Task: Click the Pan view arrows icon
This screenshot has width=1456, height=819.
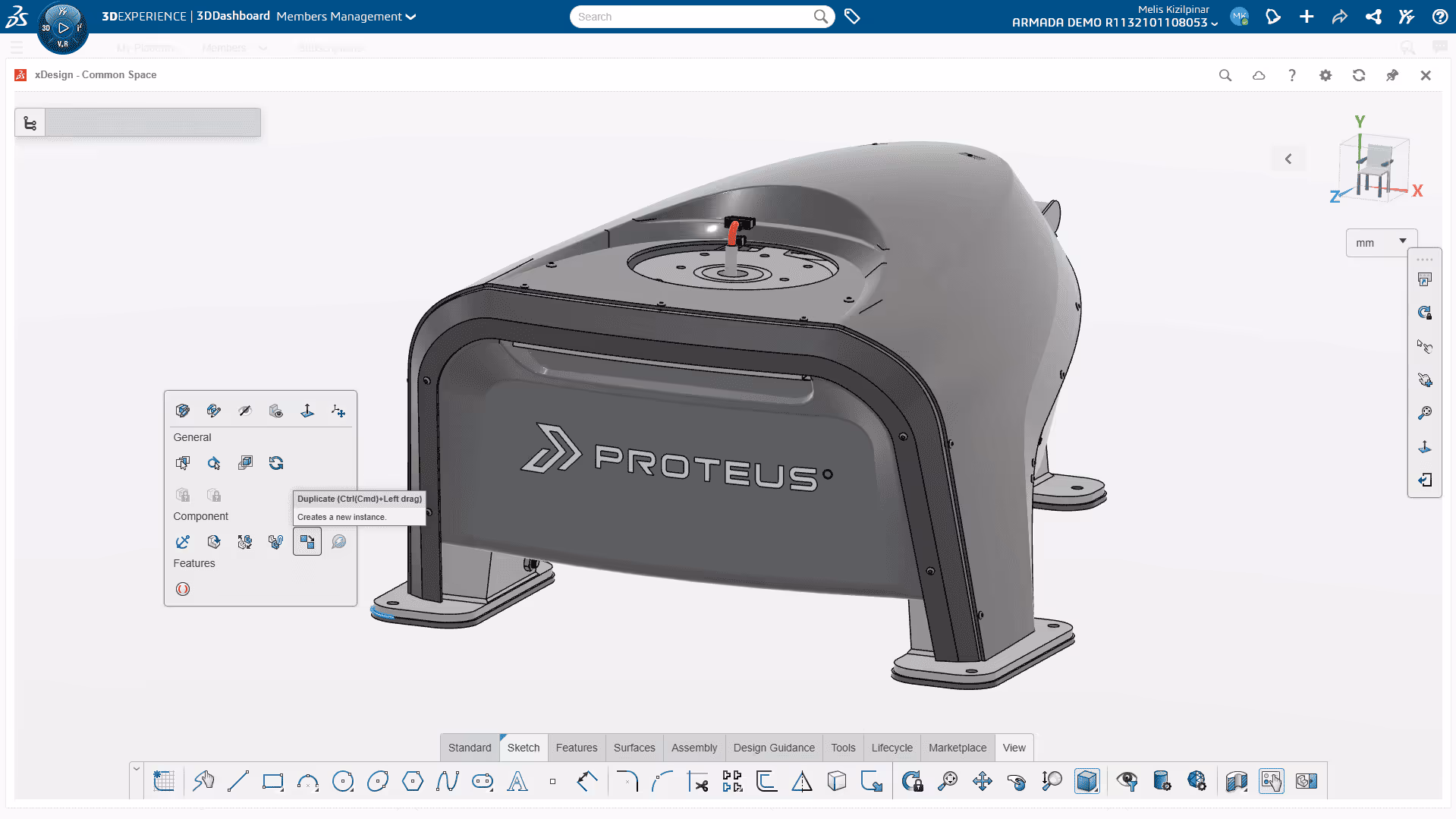Action: pos(983,781)
